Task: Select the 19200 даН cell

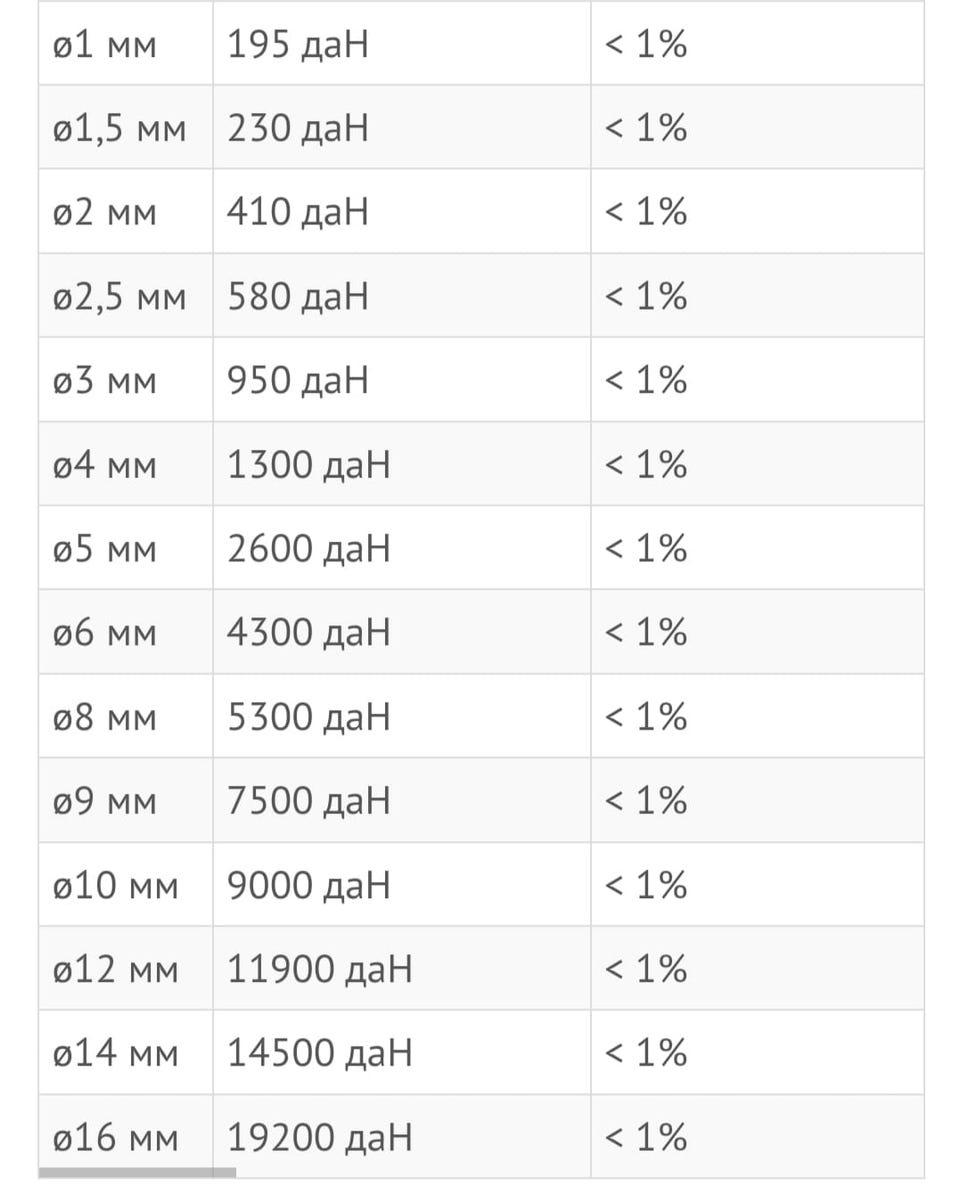Action: coord(319,1137)
